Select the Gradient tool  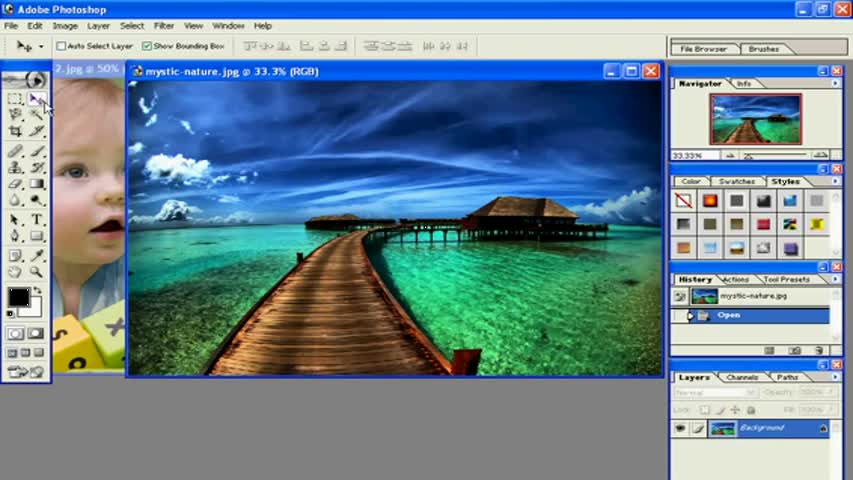(x=36, y=184)
